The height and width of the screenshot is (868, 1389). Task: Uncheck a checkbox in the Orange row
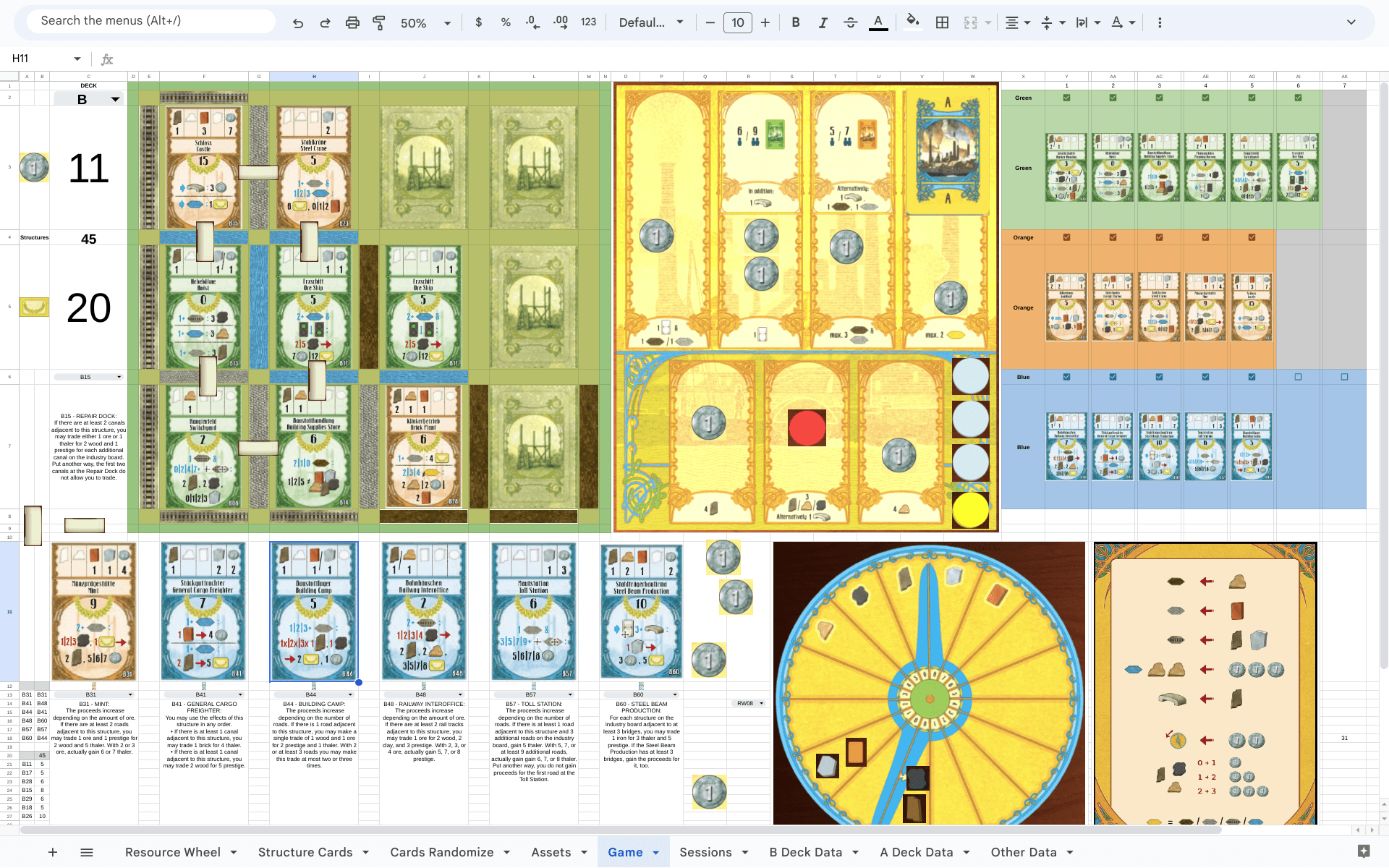click(1066, 237)
